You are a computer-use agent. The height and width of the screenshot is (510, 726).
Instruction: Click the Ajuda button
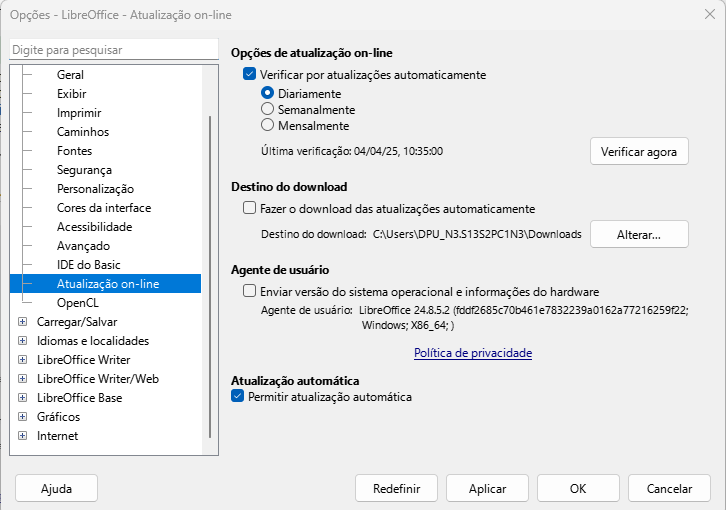[x=56, y=489]
